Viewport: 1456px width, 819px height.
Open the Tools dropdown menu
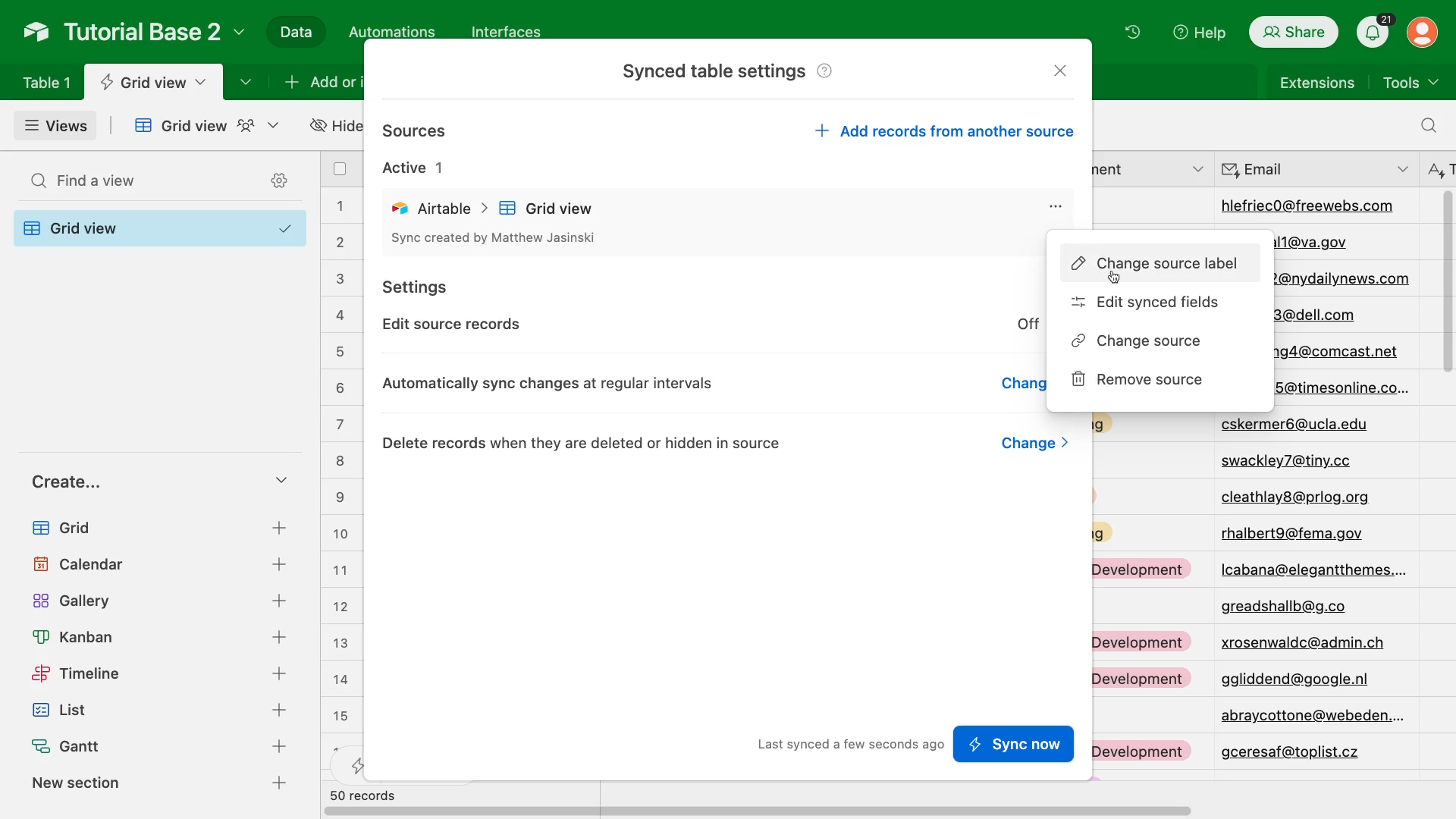point(1410,83)
